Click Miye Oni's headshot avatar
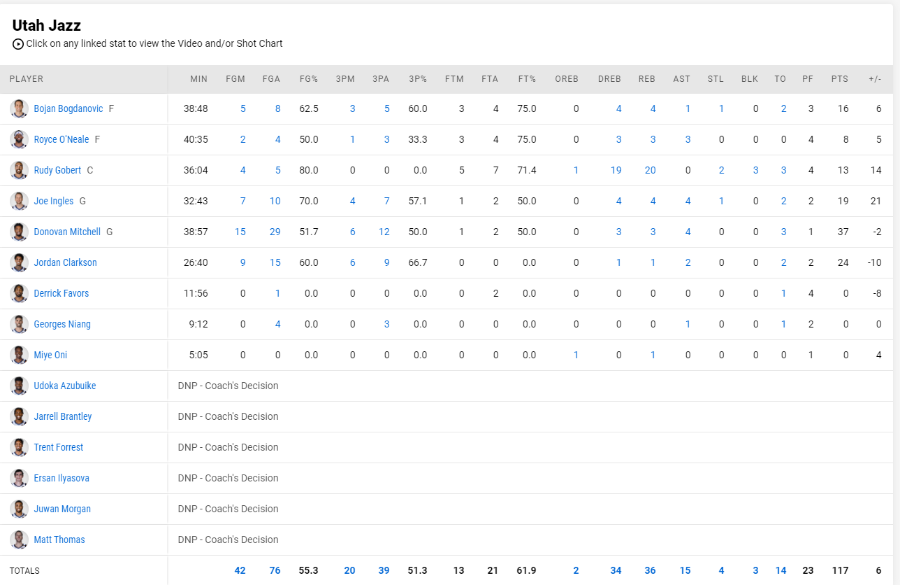The height and width of the screenshot is (585, 900). pyautogui.click(x=19, y=355)
